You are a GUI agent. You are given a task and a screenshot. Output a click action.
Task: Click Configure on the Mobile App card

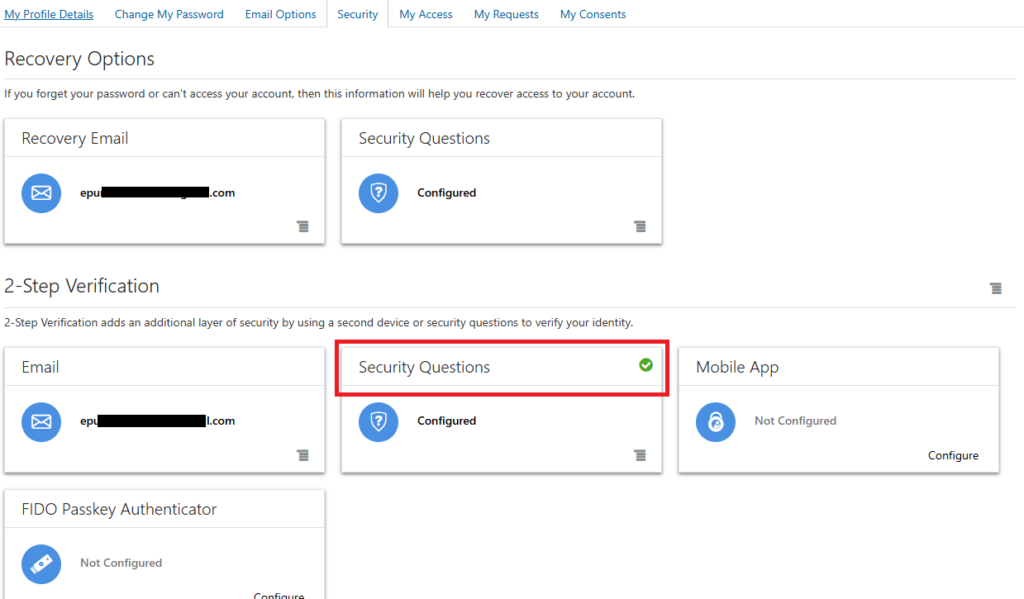point(953,455)
